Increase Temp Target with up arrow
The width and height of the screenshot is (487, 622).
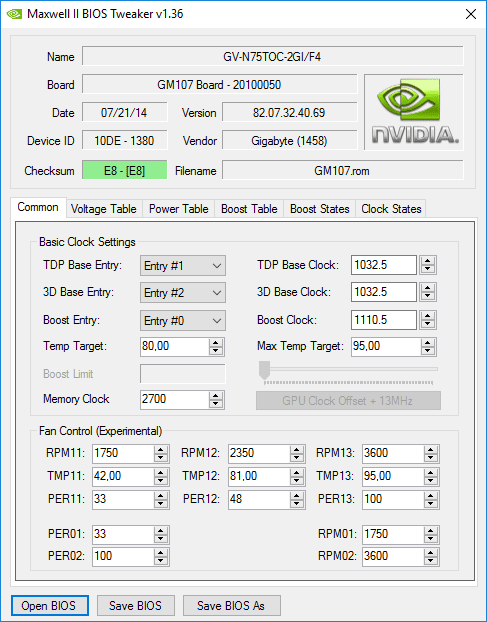[216, 343]
